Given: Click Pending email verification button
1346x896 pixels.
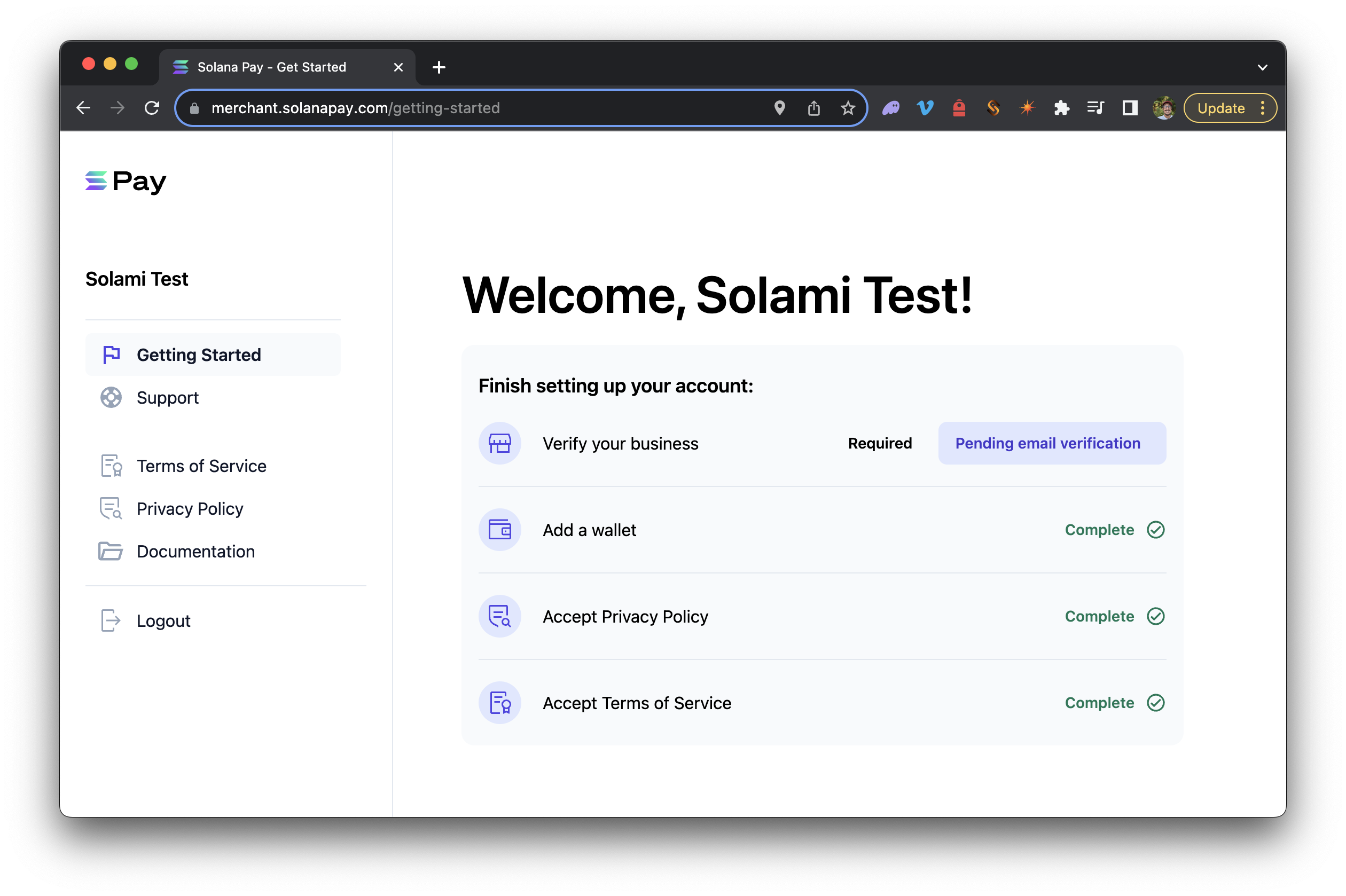Looking at the screenshot, I should (1052, 443).
